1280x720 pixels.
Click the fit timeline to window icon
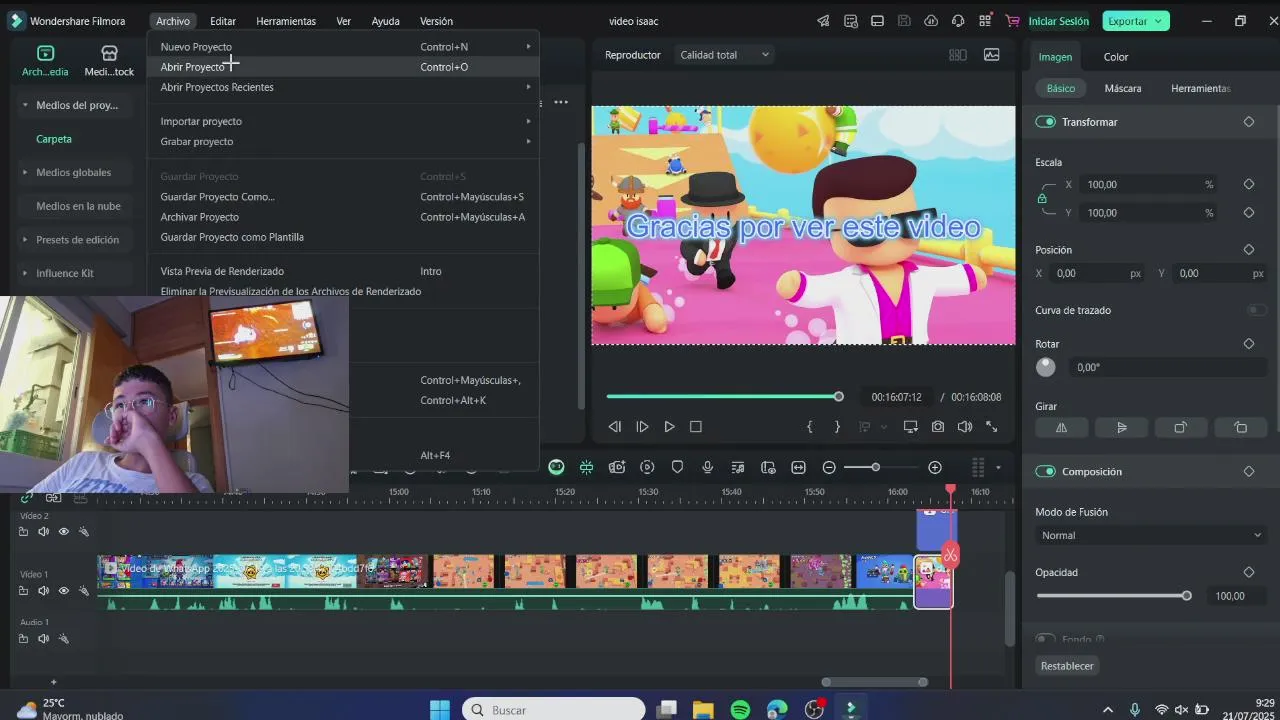click(x=798, y=467)
